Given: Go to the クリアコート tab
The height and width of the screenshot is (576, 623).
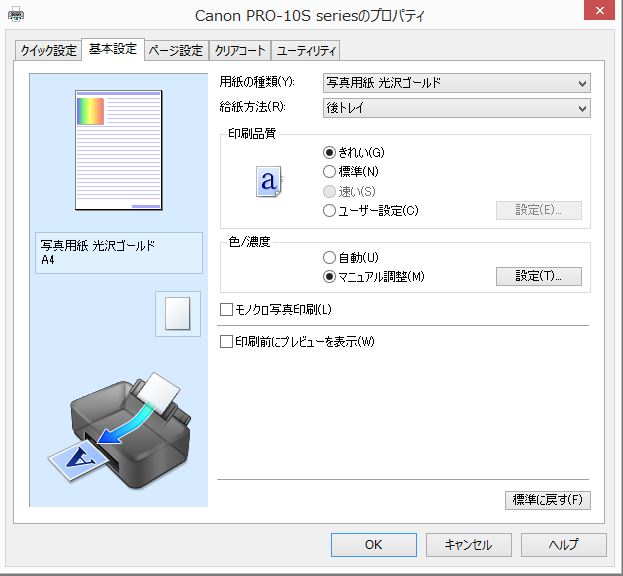Looking at the screenshot, I should click(x=240, y=50).
